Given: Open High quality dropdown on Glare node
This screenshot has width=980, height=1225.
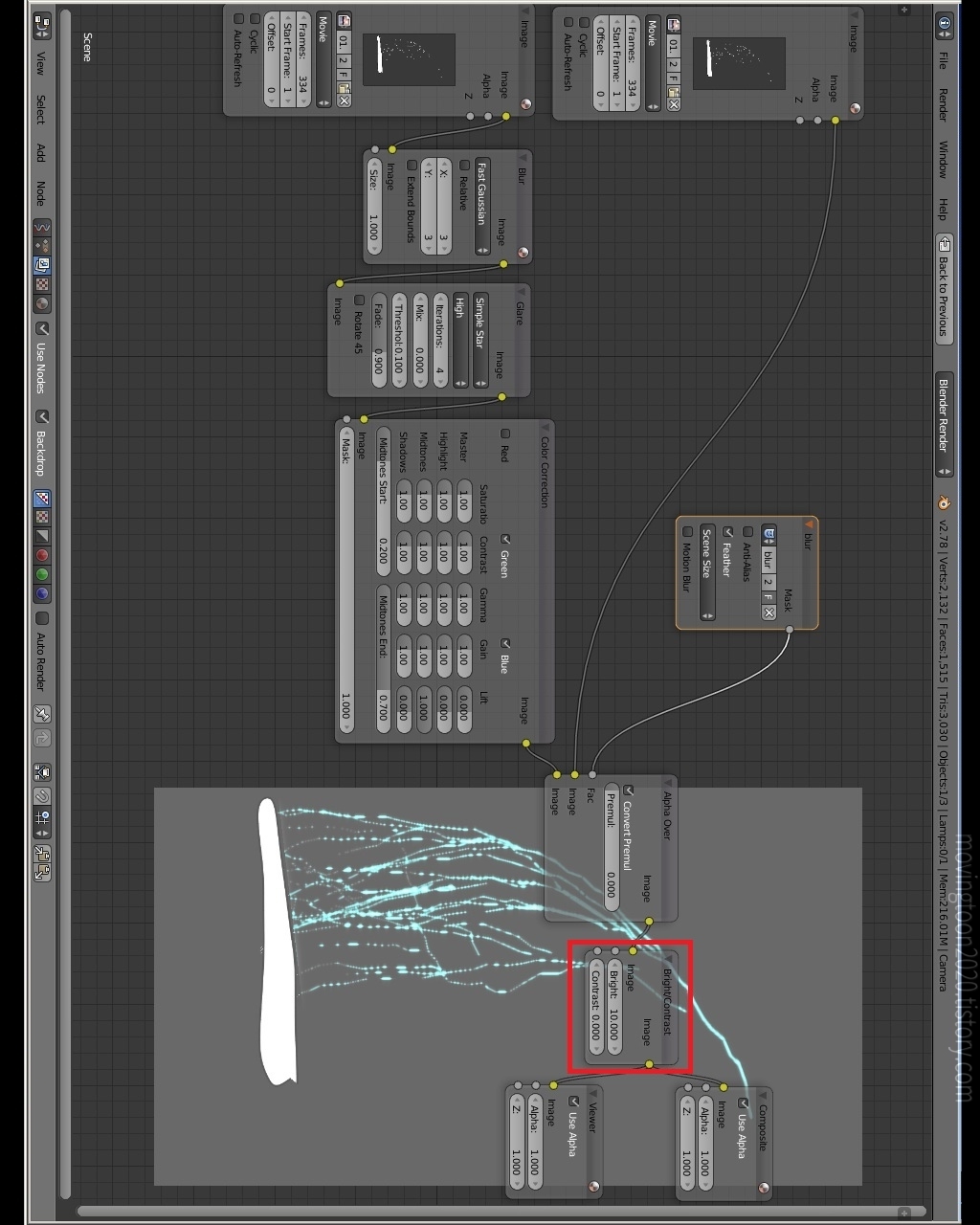Looking at the screenshot, I should point(460,340).
